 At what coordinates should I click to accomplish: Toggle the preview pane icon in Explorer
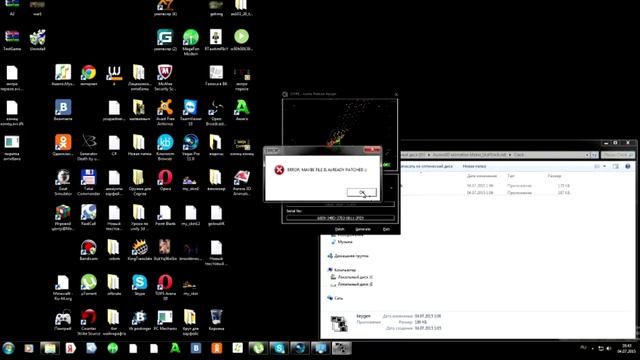tap(616, 167)
